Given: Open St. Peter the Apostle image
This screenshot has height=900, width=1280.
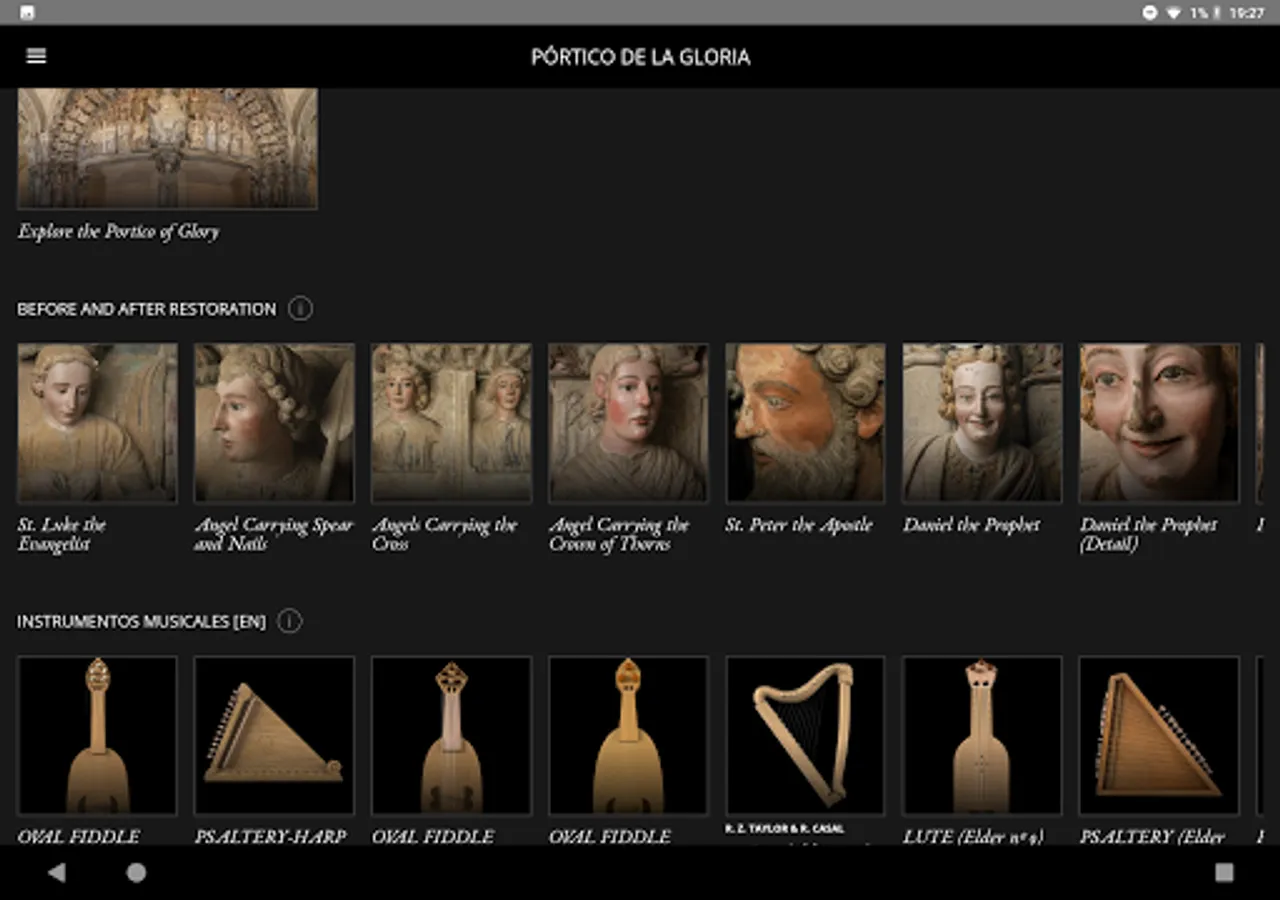Looking at the screenshot, I should tap(805, 423).
